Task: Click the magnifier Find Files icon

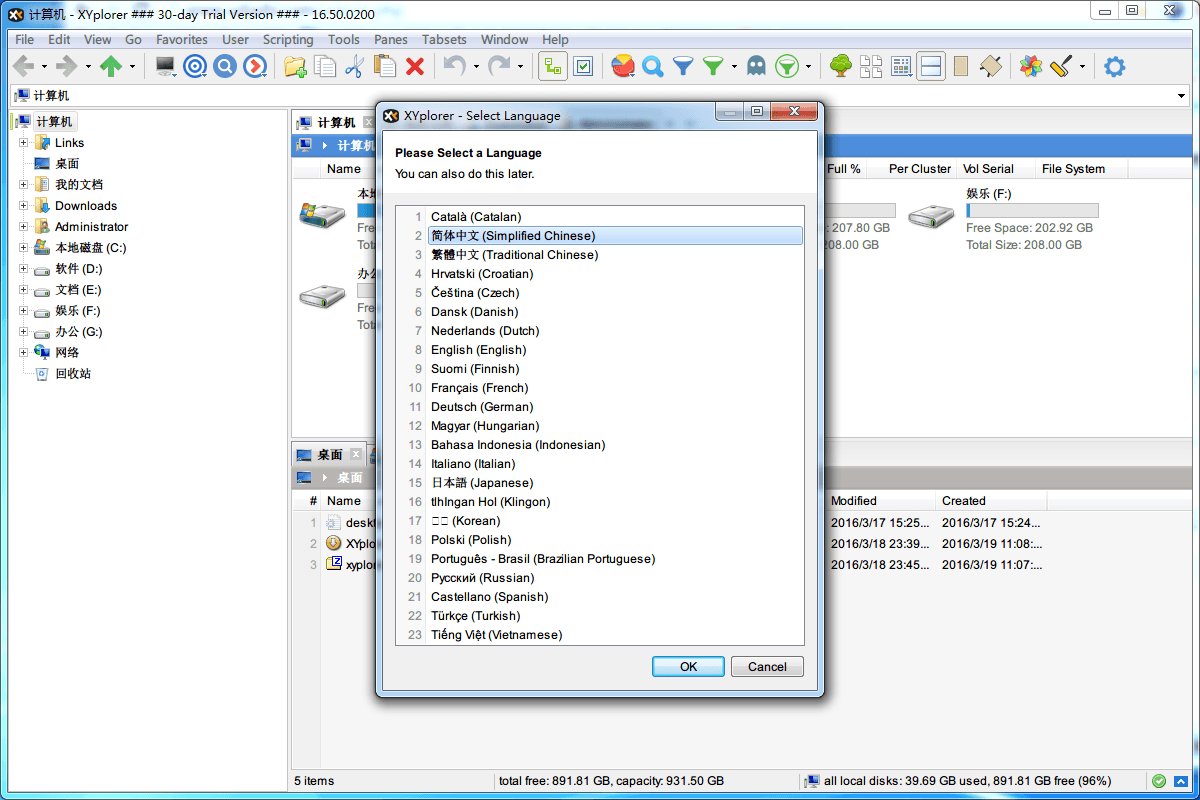Action: click(x=653, y=67)
